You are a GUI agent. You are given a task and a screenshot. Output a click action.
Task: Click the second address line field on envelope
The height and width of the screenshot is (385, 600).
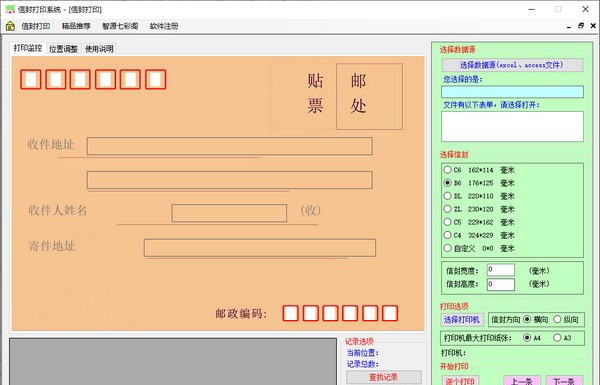[x=230, y=180]
